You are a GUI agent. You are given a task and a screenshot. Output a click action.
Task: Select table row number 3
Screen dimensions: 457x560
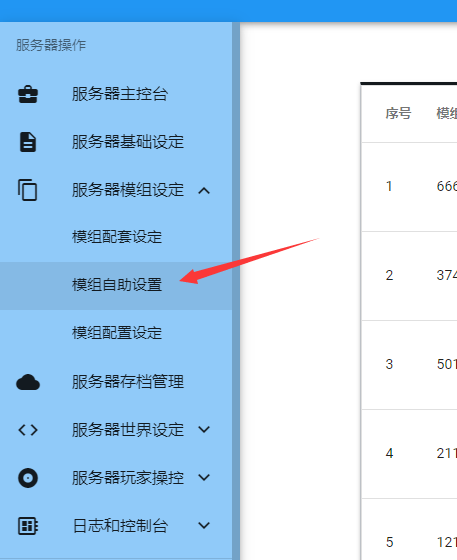point(409,365)
